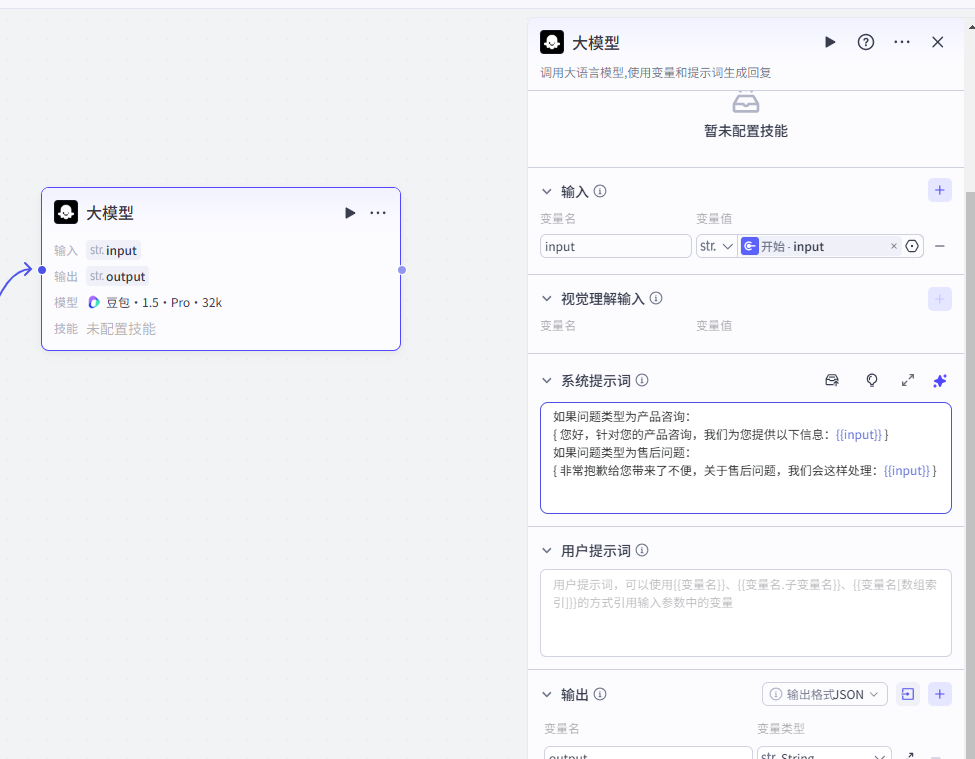
Task: Add a new output variable with plus button
Action: point(939,694)
